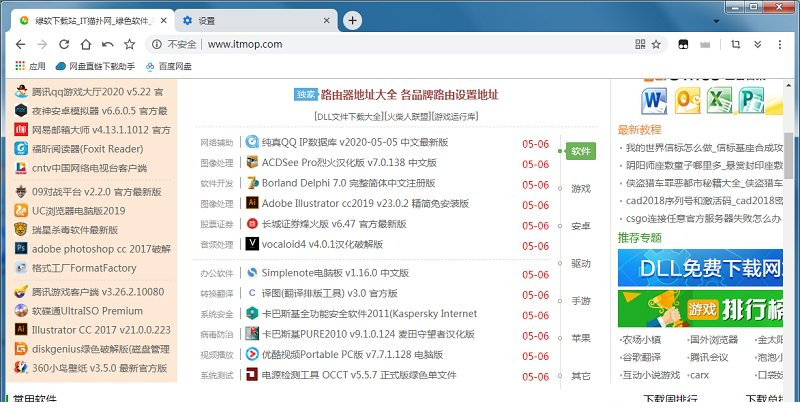The height and width of the screenshot is (418, 800).
Task: Click the 夜神安卓模拟器 icon
Action: 21,110
